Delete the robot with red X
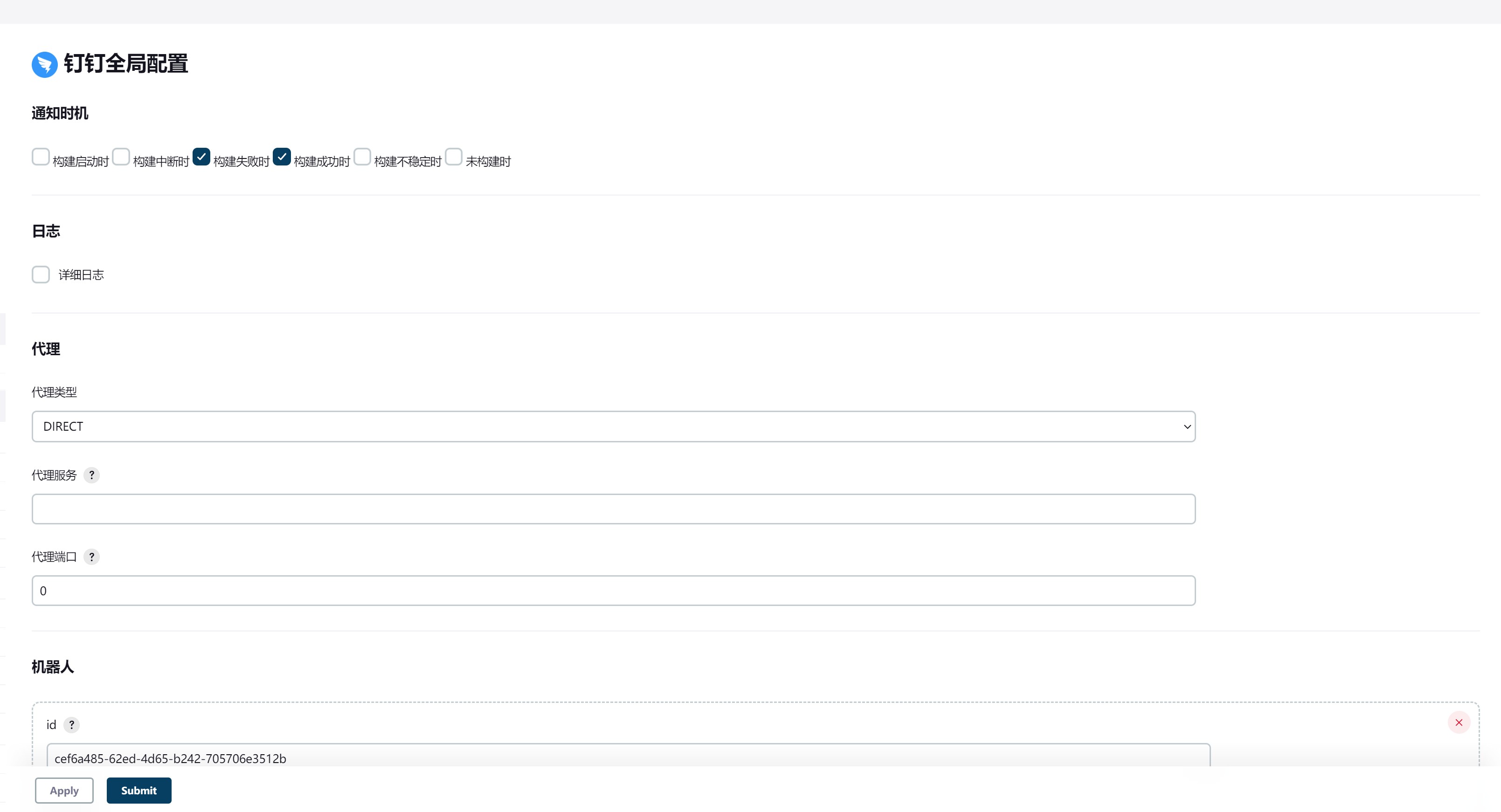 pos(1459,723)
